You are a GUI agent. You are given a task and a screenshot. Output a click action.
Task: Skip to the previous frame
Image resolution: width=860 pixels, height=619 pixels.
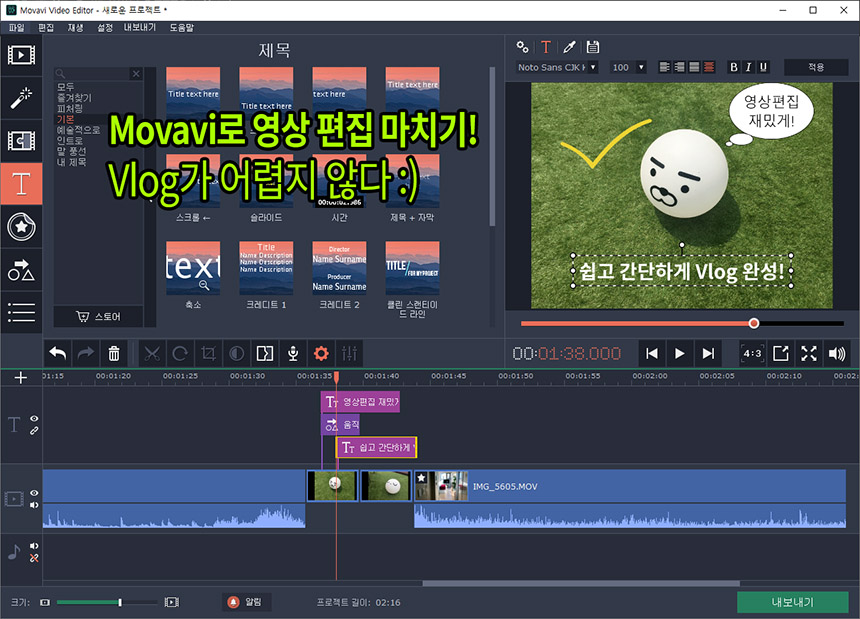[652, 354]
